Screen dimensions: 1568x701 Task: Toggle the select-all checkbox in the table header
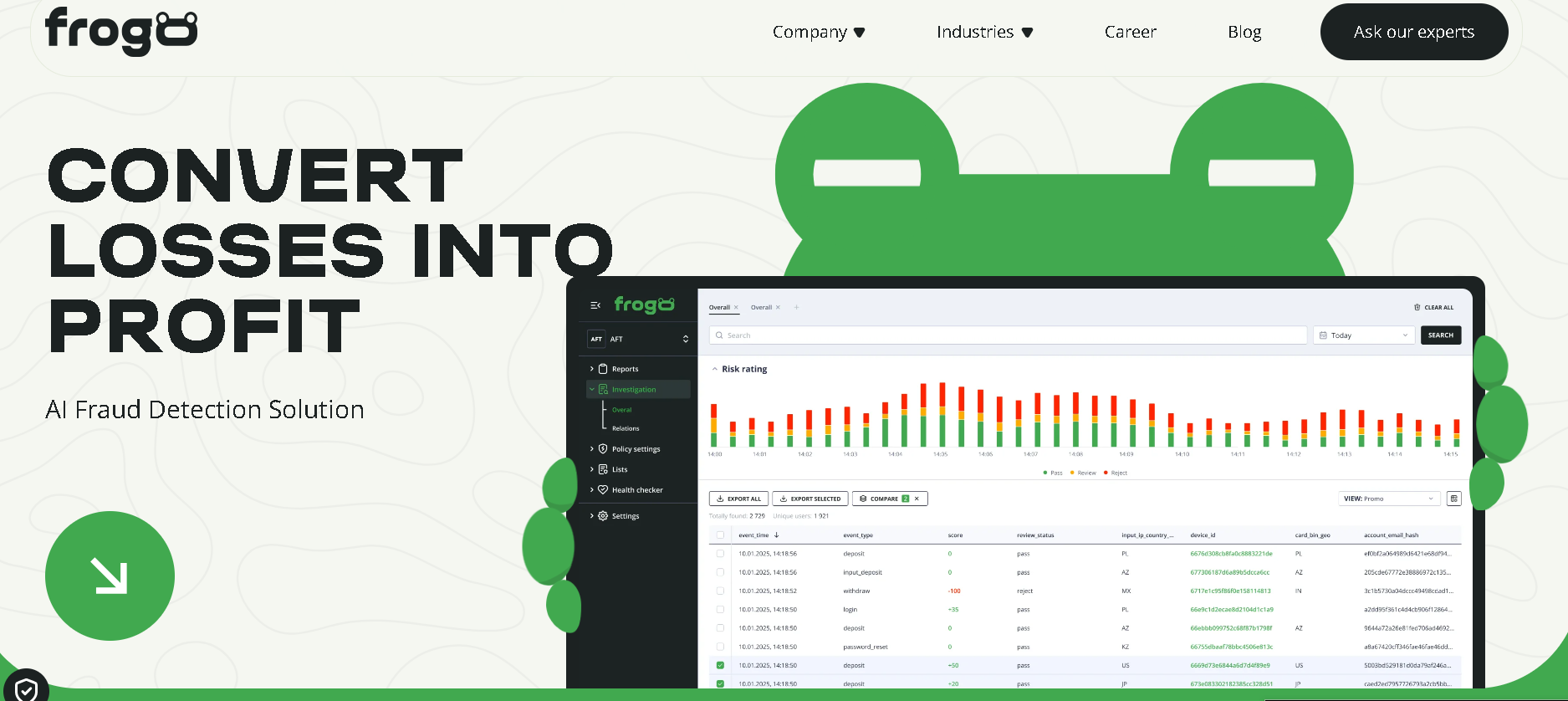(x=720, y=535)
